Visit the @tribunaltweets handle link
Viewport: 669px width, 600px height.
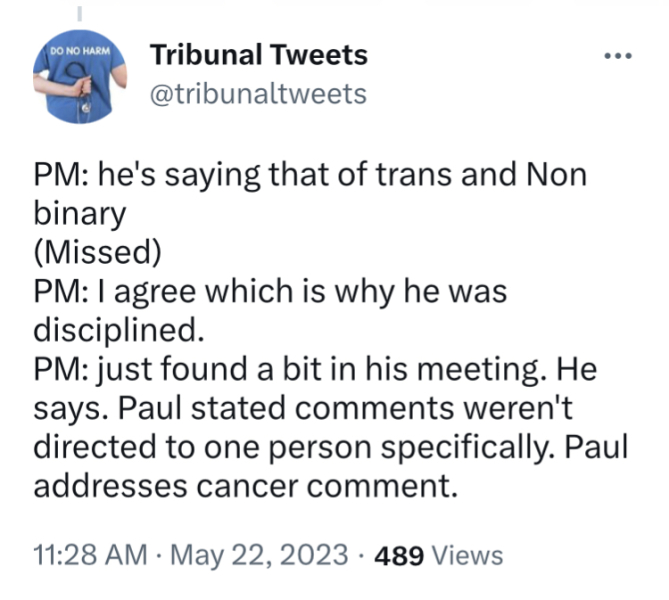click(x=257, y=94)
